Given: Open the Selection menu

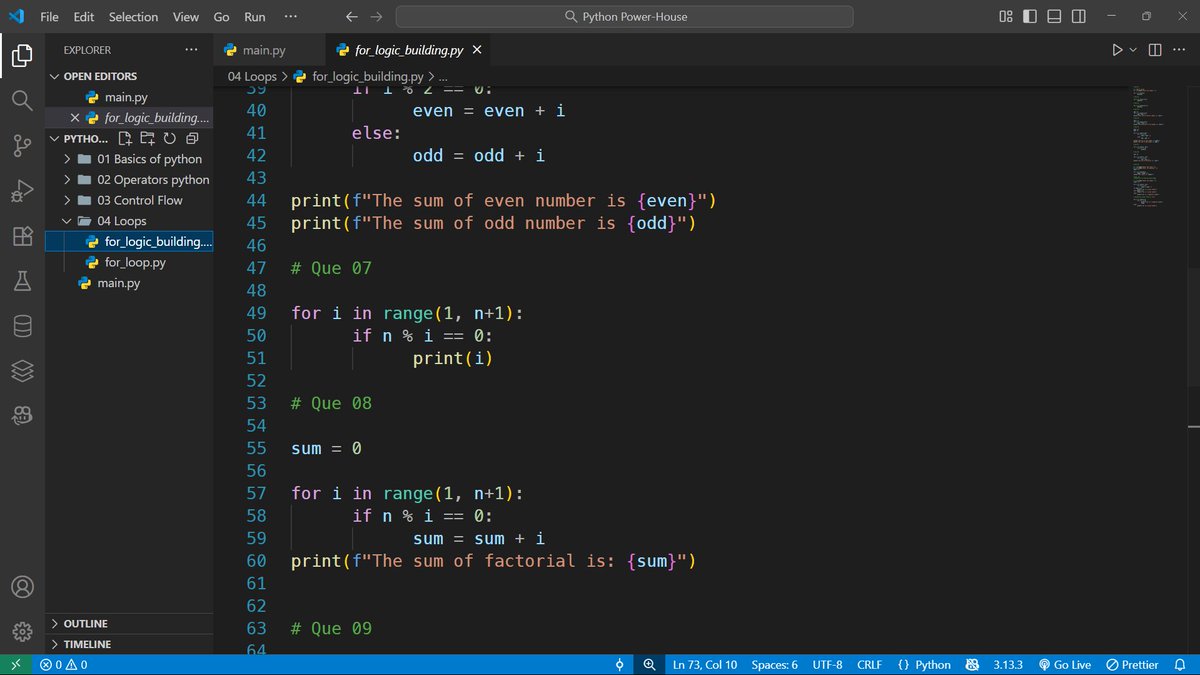Looking at the screenshot, I should click(x=134, y=17).
